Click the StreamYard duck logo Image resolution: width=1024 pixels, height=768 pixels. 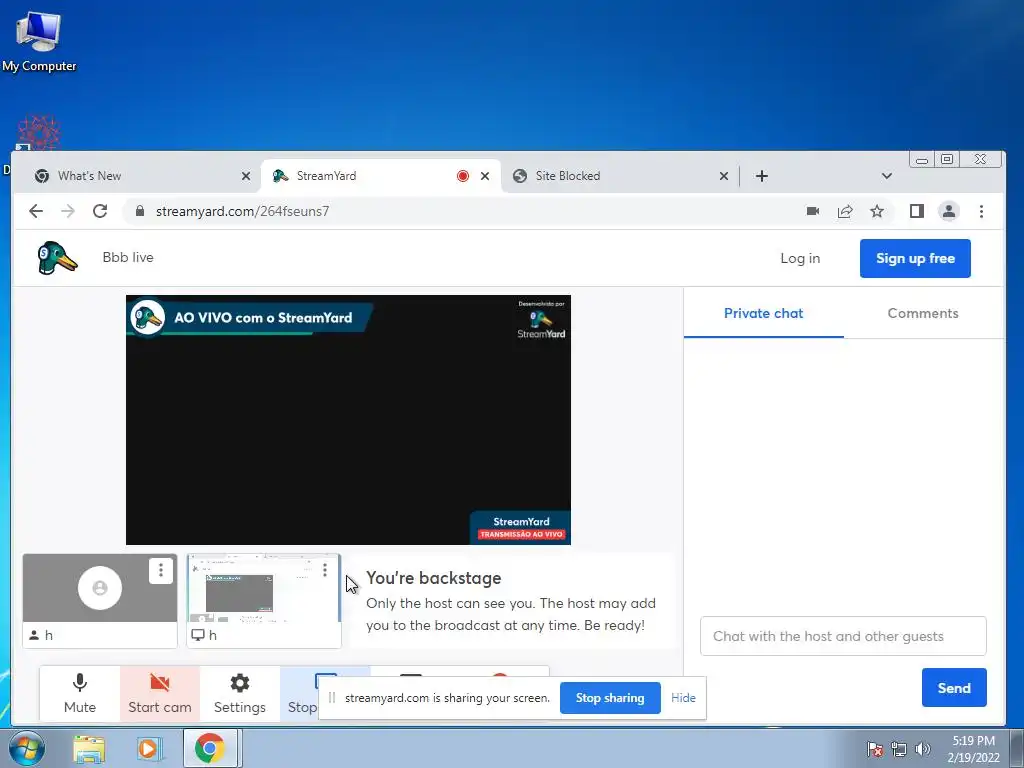[57, 258]
